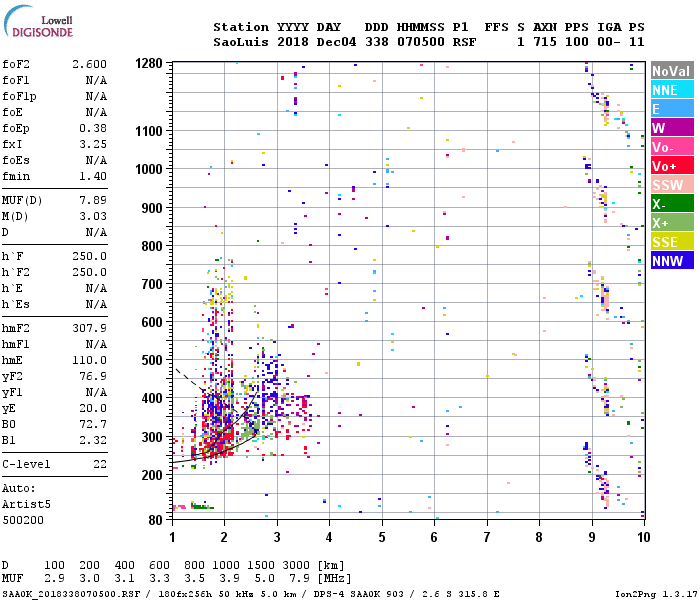Image resolution: width=700 pixels, height=600 pixels.
Task: Click the 500 km height axis label
Action: pos(152,360)
